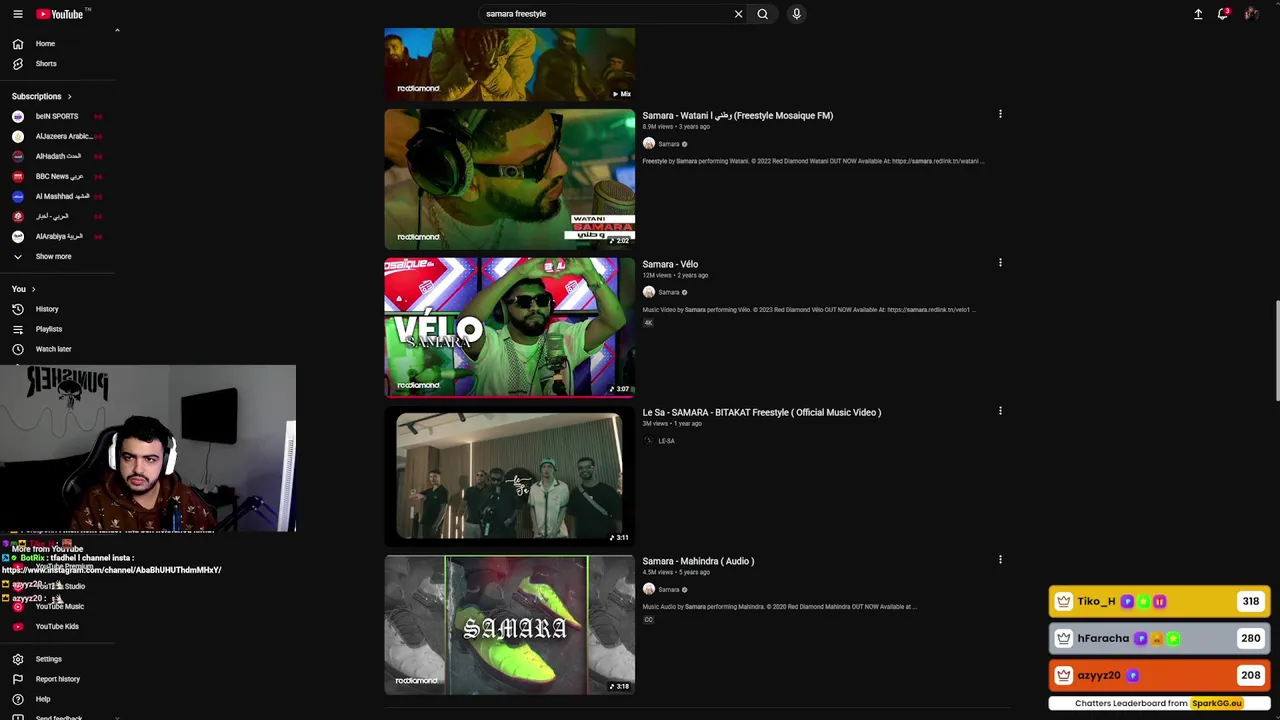This screenshot has width=1280, height=720.
Task: Click the History clock icon
Action: [x=17, y=309]
